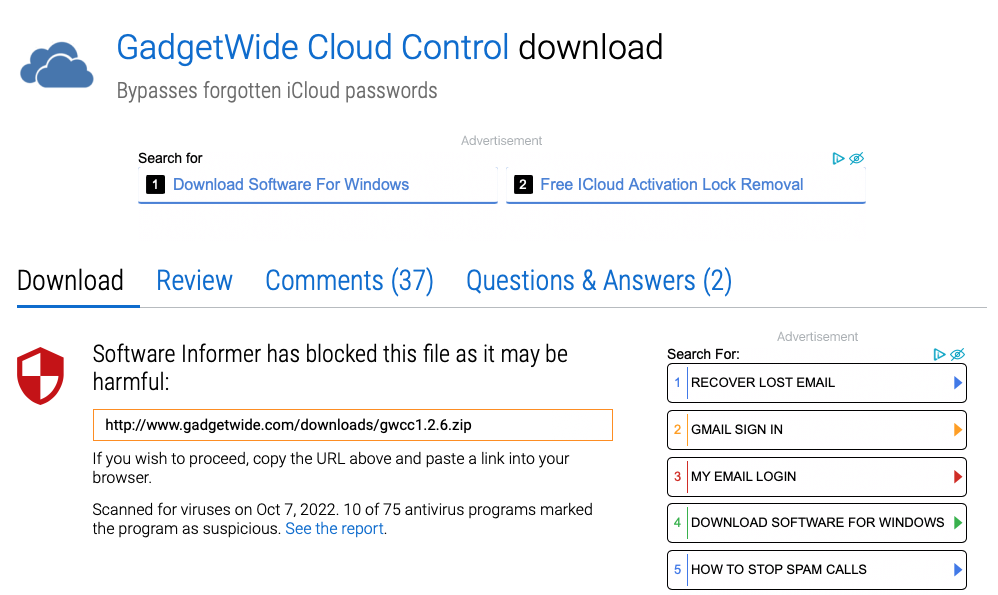
Task: Open the Comments (37) tab
Action: [x=349, y=281]
